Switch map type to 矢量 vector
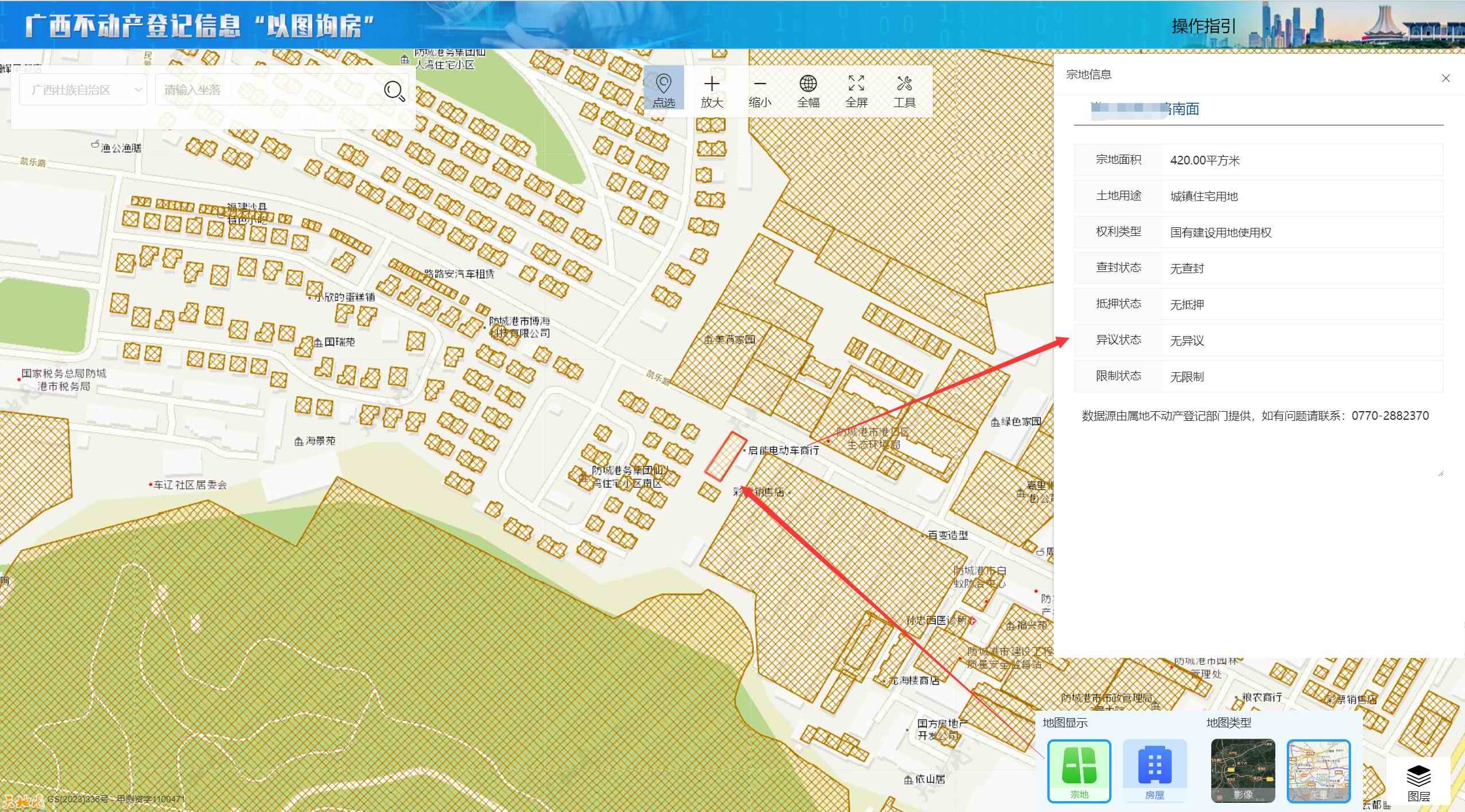The width and height of the screenshot is (1465, 812). coord(1318,770)
